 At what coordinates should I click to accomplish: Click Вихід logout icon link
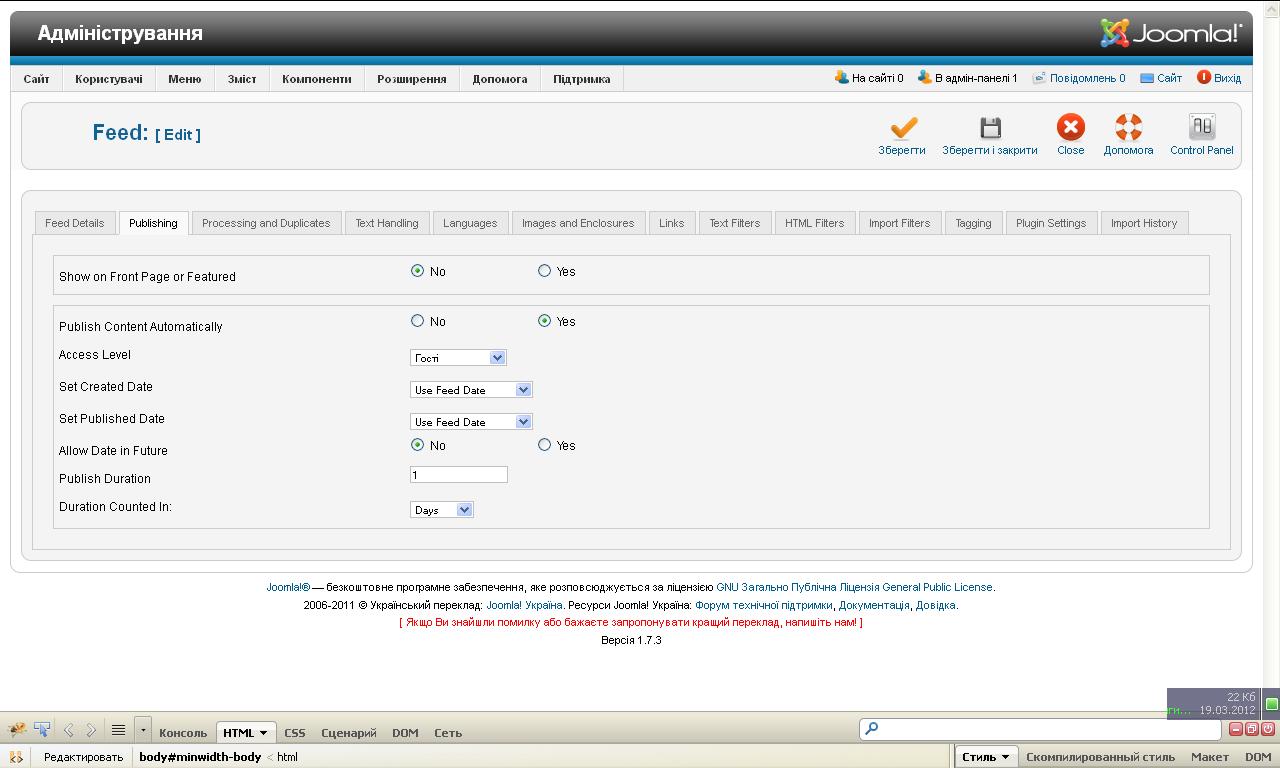coord(1219,77)
